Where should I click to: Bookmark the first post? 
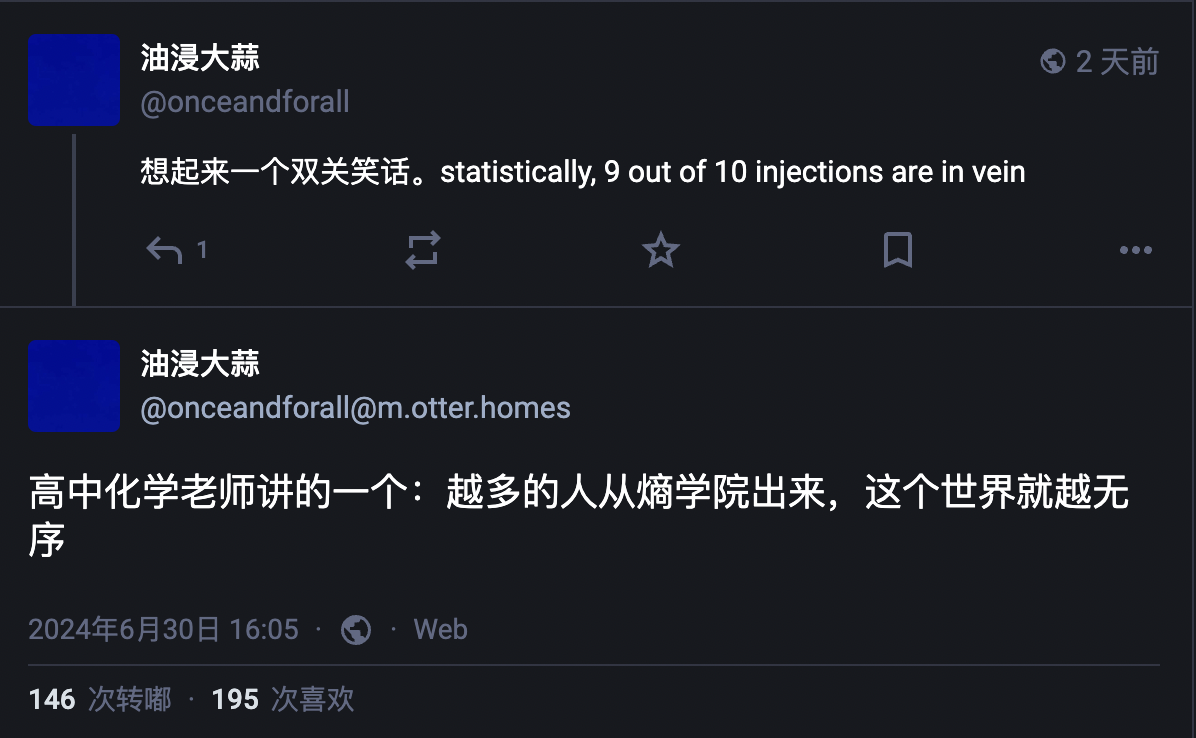coord(898,250)
